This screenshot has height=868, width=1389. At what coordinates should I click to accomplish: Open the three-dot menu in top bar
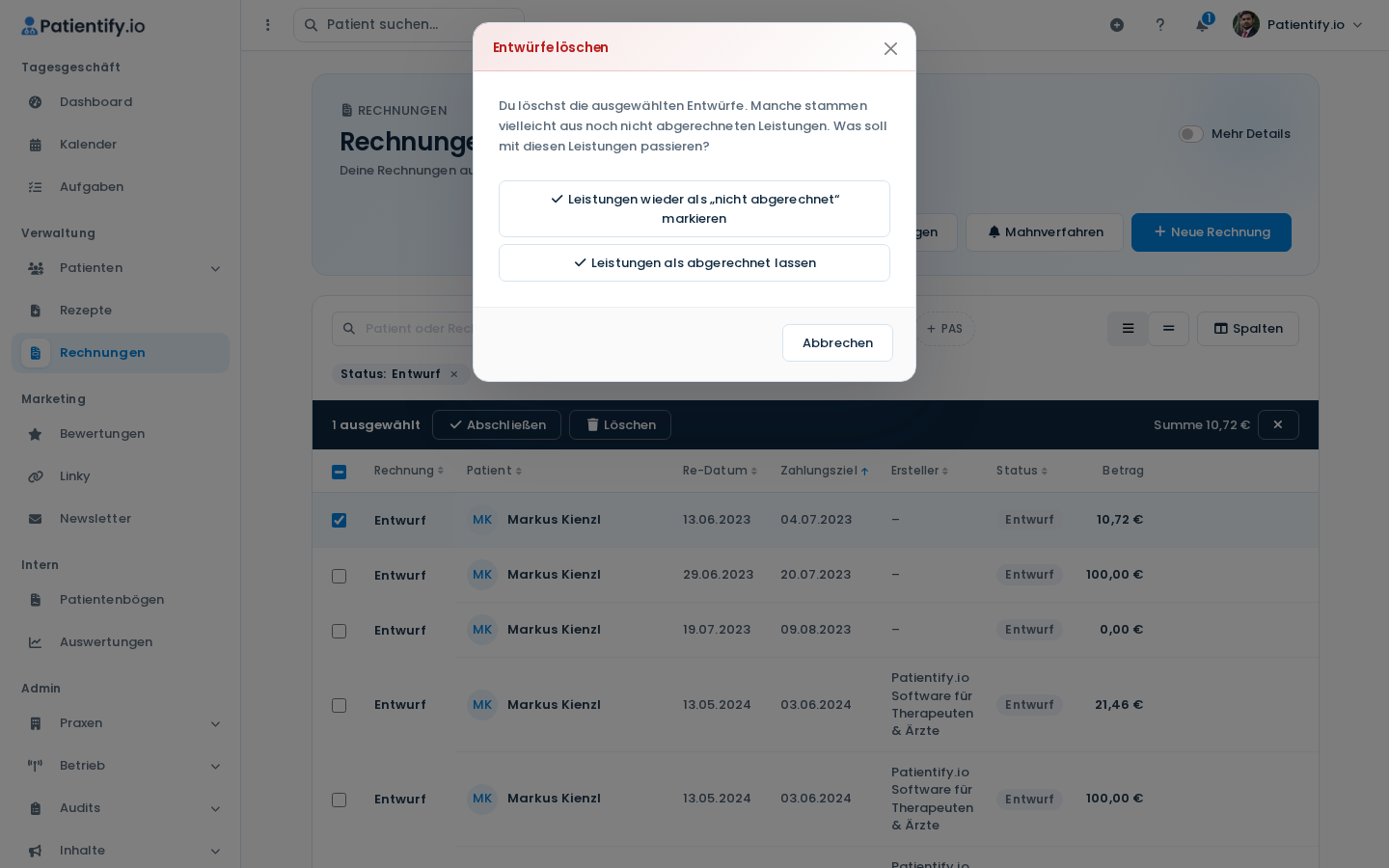click(268, 25)
